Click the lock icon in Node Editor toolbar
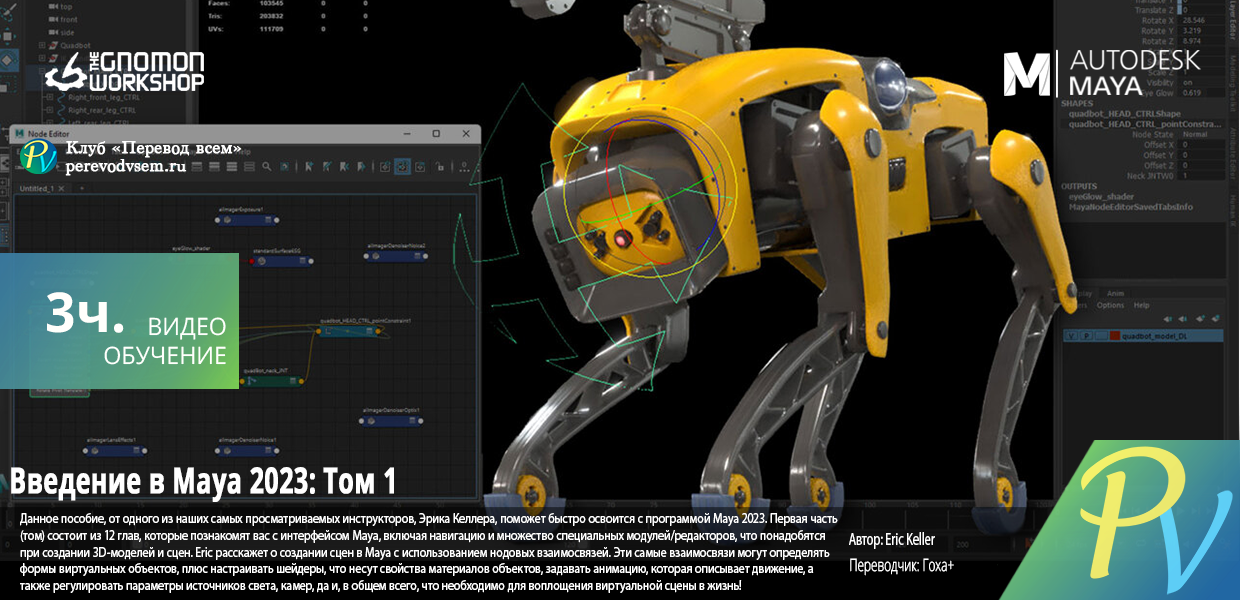1240x600 pixels. click(439, 167)
